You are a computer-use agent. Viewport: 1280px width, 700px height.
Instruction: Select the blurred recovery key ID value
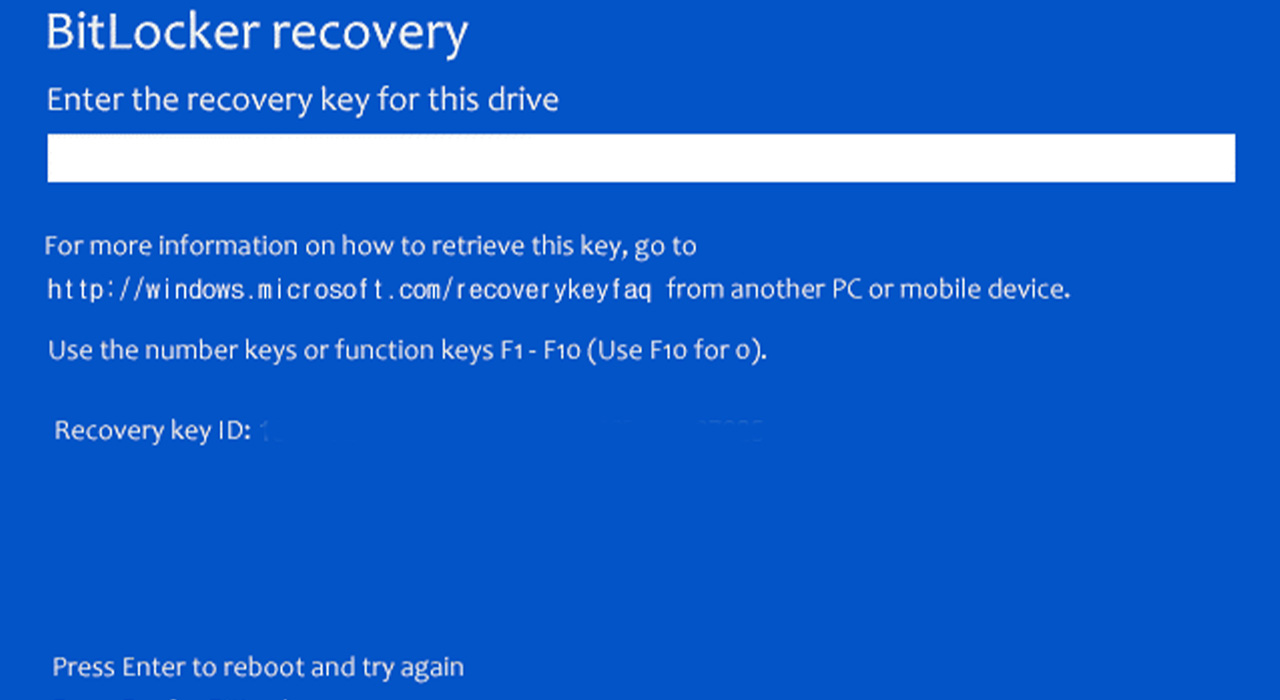[512, 432]
